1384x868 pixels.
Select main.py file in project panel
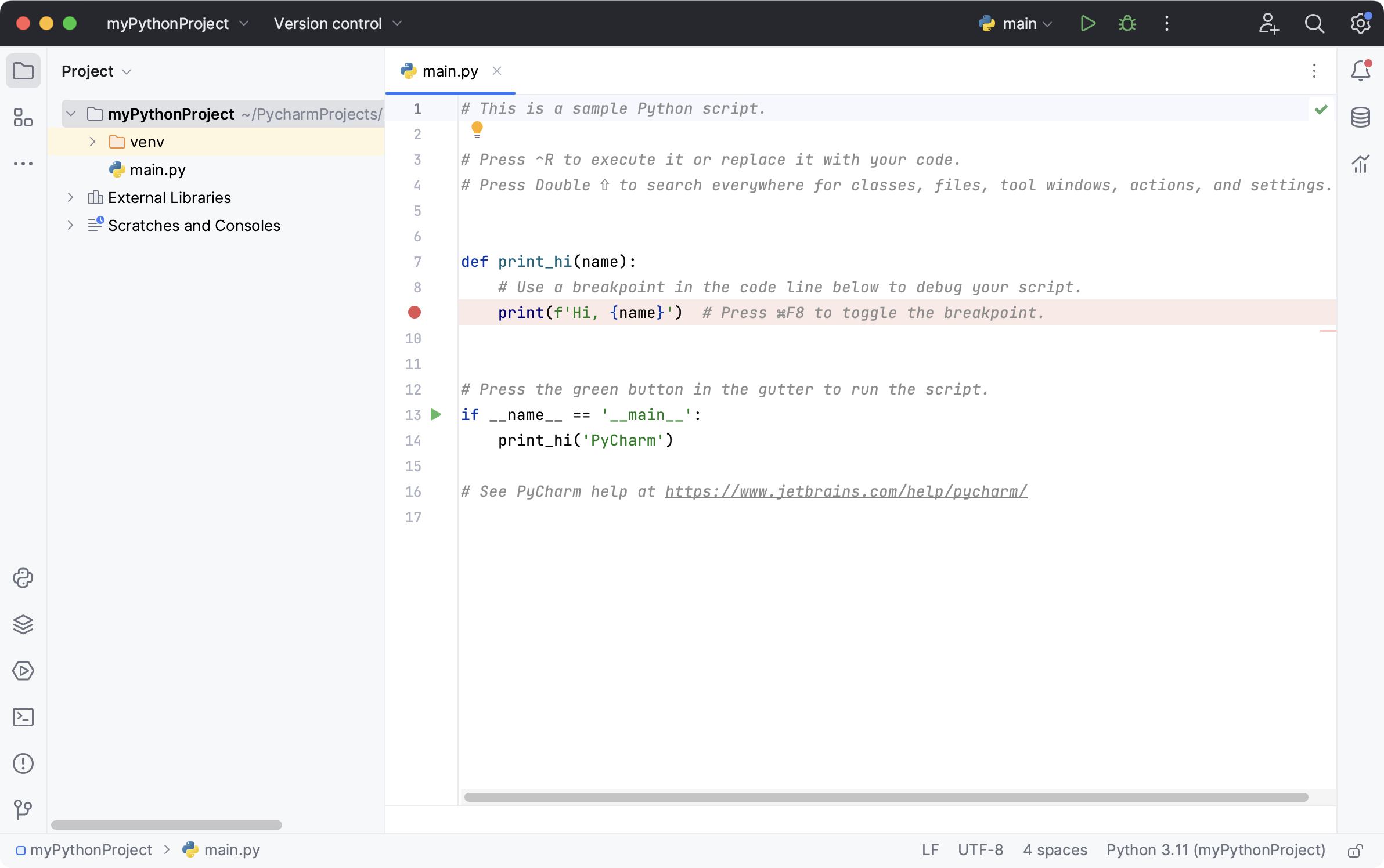158,169
